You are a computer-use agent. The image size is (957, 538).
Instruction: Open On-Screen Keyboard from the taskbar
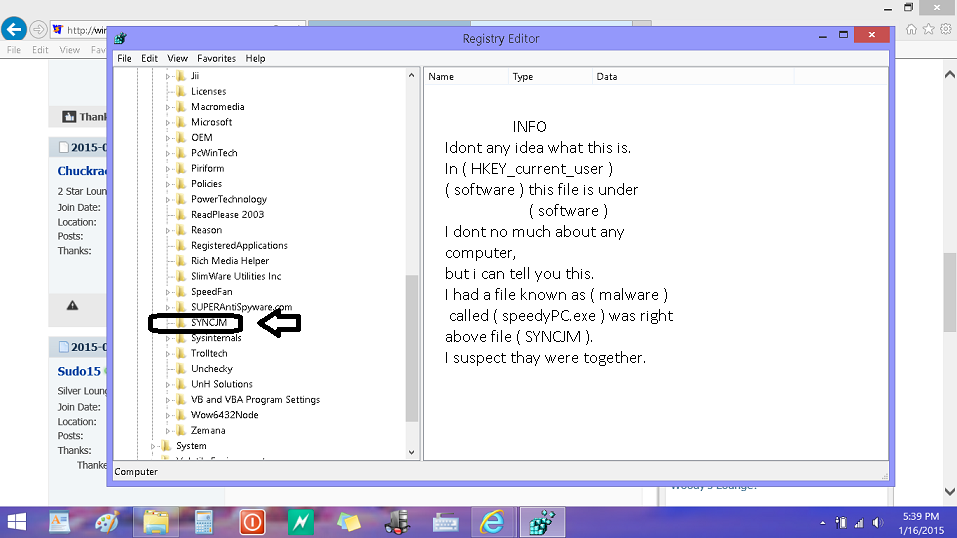tap(446, 522)
